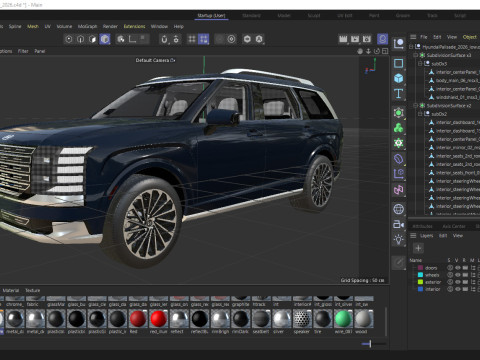Open the MoGraph Cloner icon
The height and width of the screenshot is (360, 480).
click(x=398, y=143)
